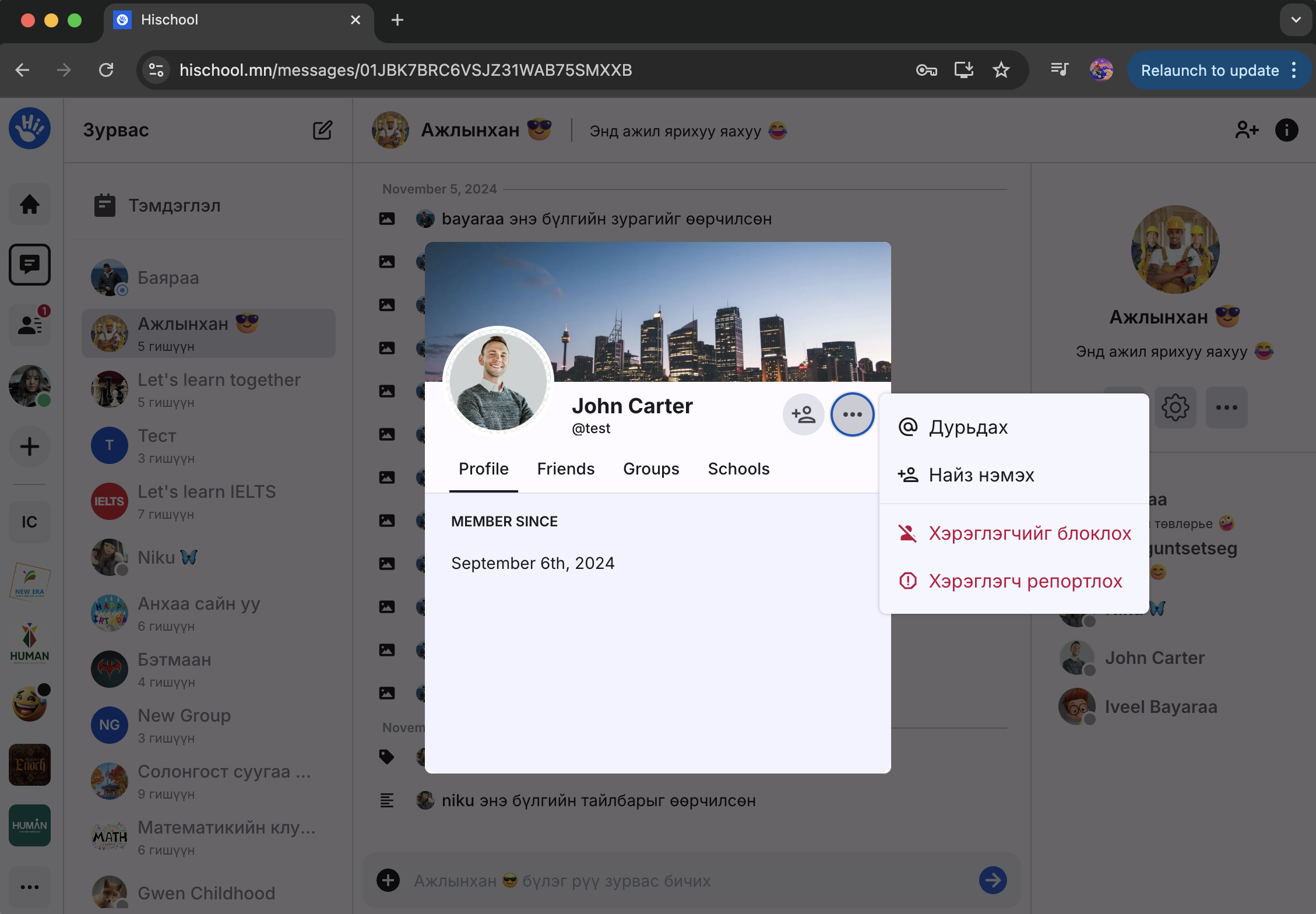Open the home icon in sidebar
Screen dimensions: 1316x914
[30, 205]
